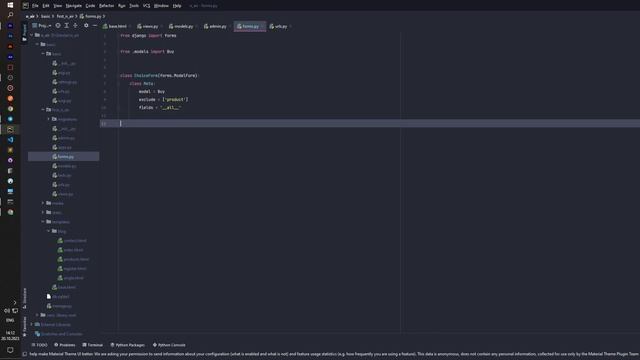Open the TODO tool window
Image resolution: width=640 pixels, height=360 pixels.
coord(40,345)
